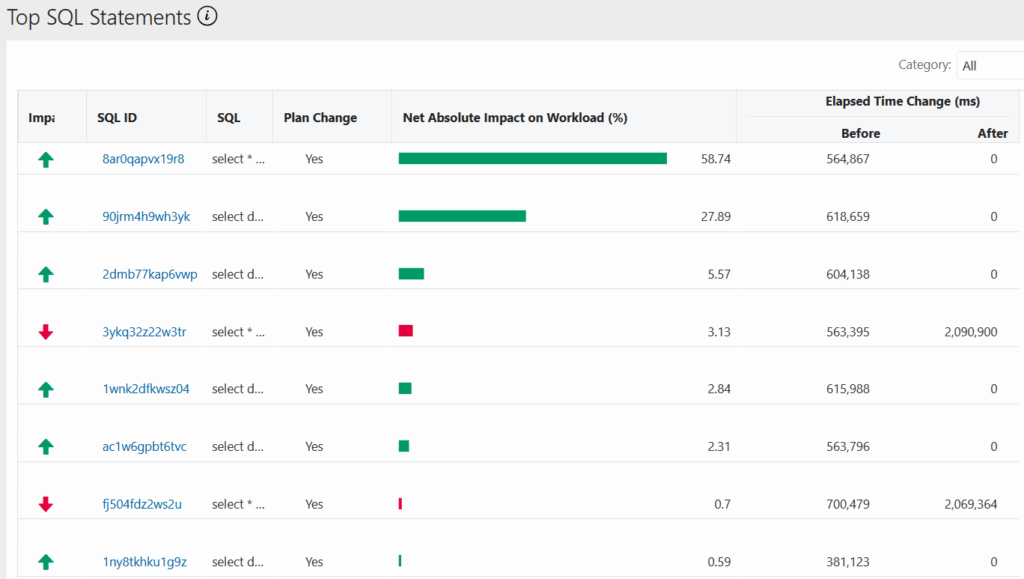Open SQL ID link 3ykq32z22w3tr
This screenshot has width=1024, height=579.
pyautogui.click(x=143, y=332)
